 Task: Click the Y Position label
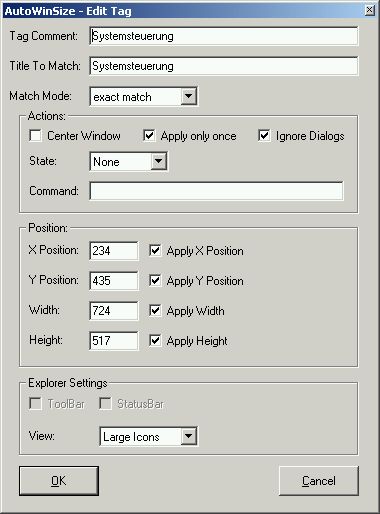54,280
